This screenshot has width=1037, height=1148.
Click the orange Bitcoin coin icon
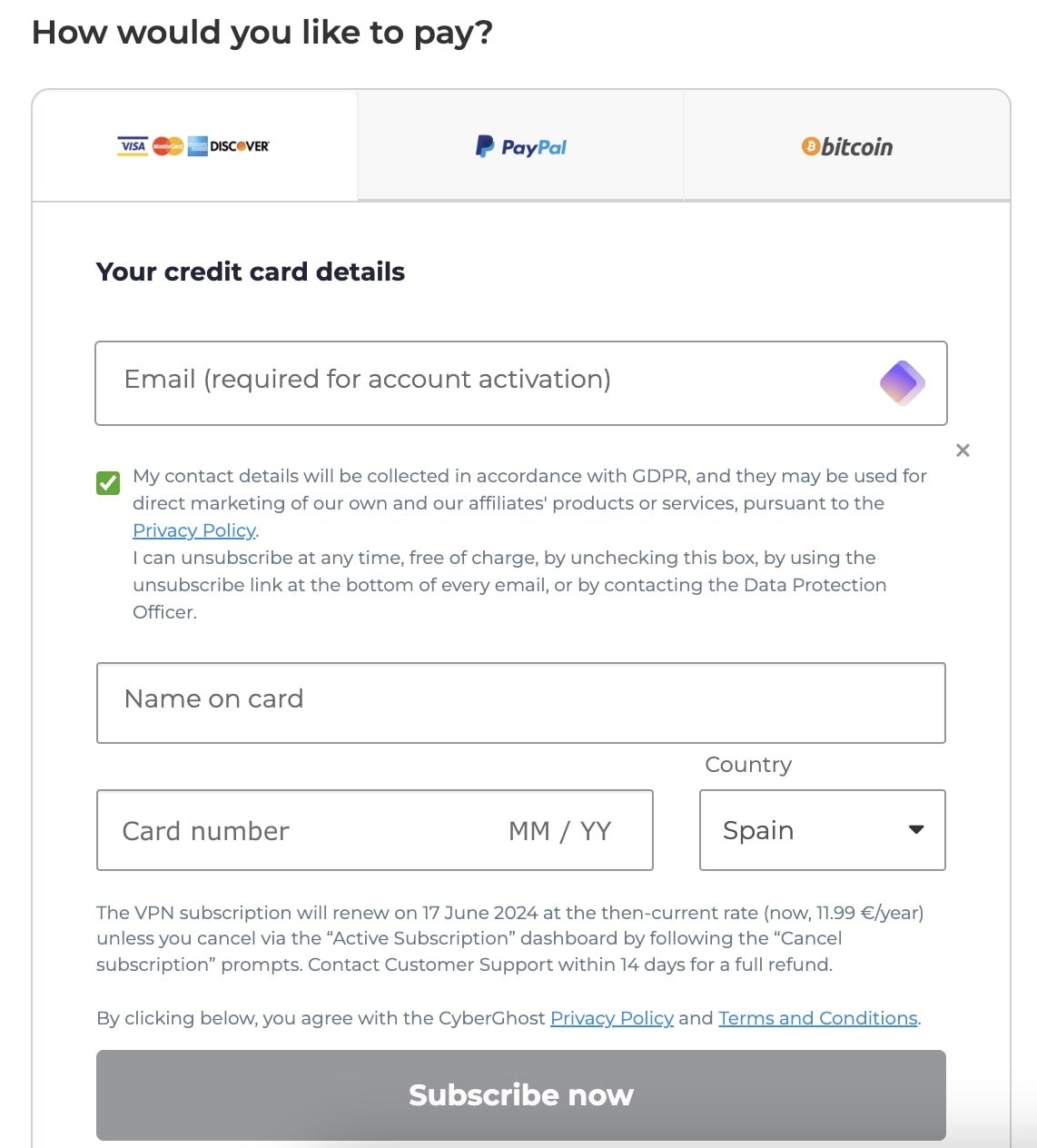[810, 146]
